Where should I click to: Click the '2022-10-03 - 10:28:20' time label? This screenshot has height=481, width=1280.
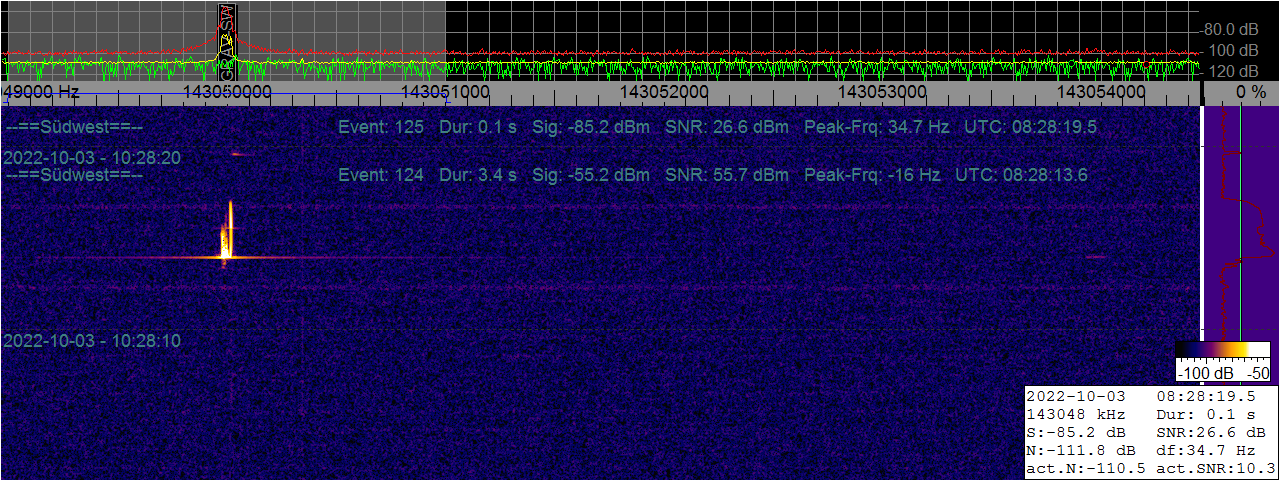[92, 158]
